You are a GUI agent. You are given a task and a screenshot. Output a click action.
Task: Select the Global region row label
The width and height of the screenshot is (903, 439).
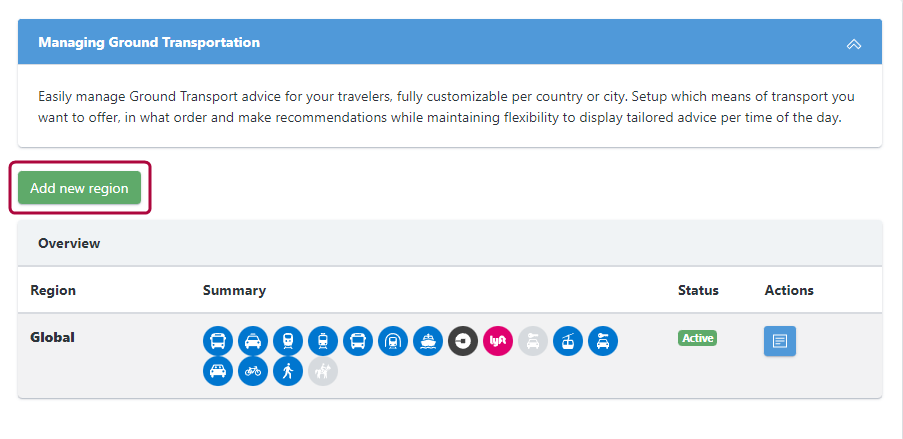(52, 337)
